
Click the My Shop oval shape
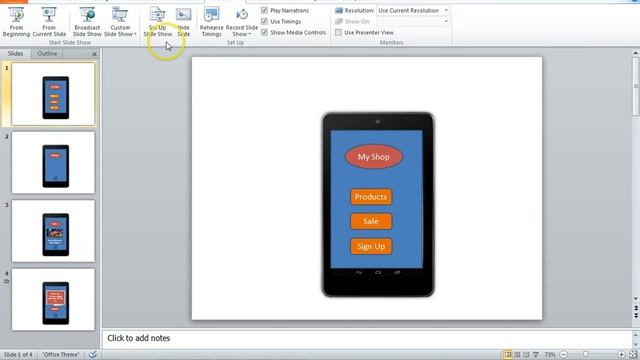point(374,157)
